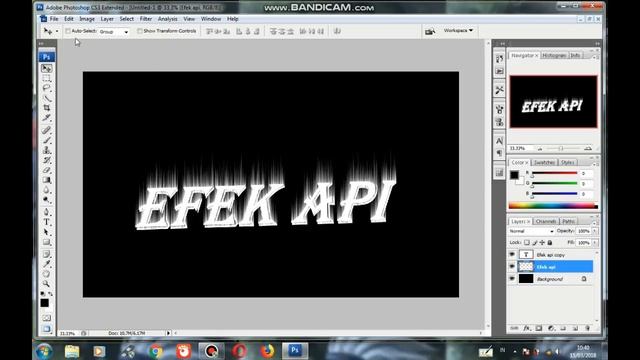Expand the panel dock with the double arrows

tap(502, 43)
